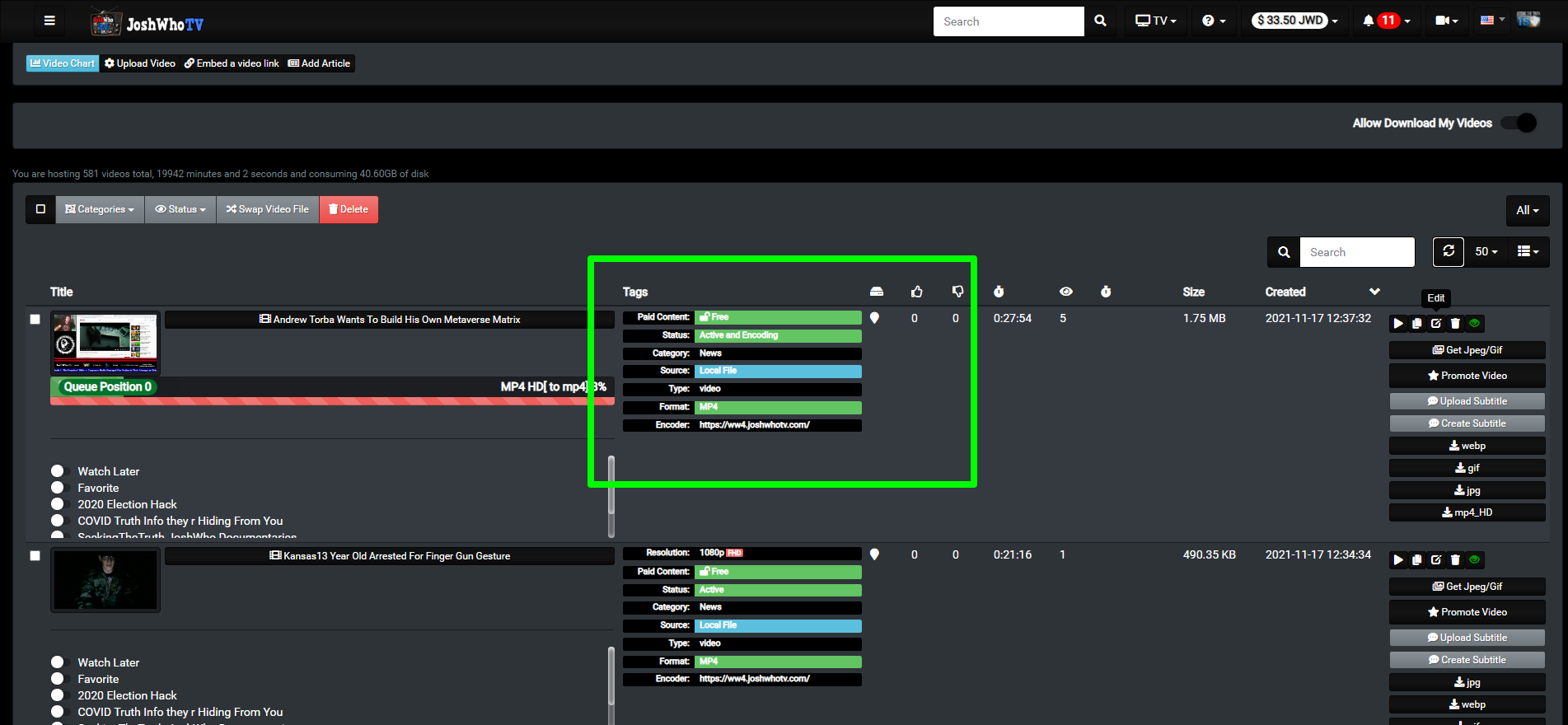Viewport: 1568px width, 725px height.
Task: Toggle Allow Download My Videos switch
Action: (1519, 123)
